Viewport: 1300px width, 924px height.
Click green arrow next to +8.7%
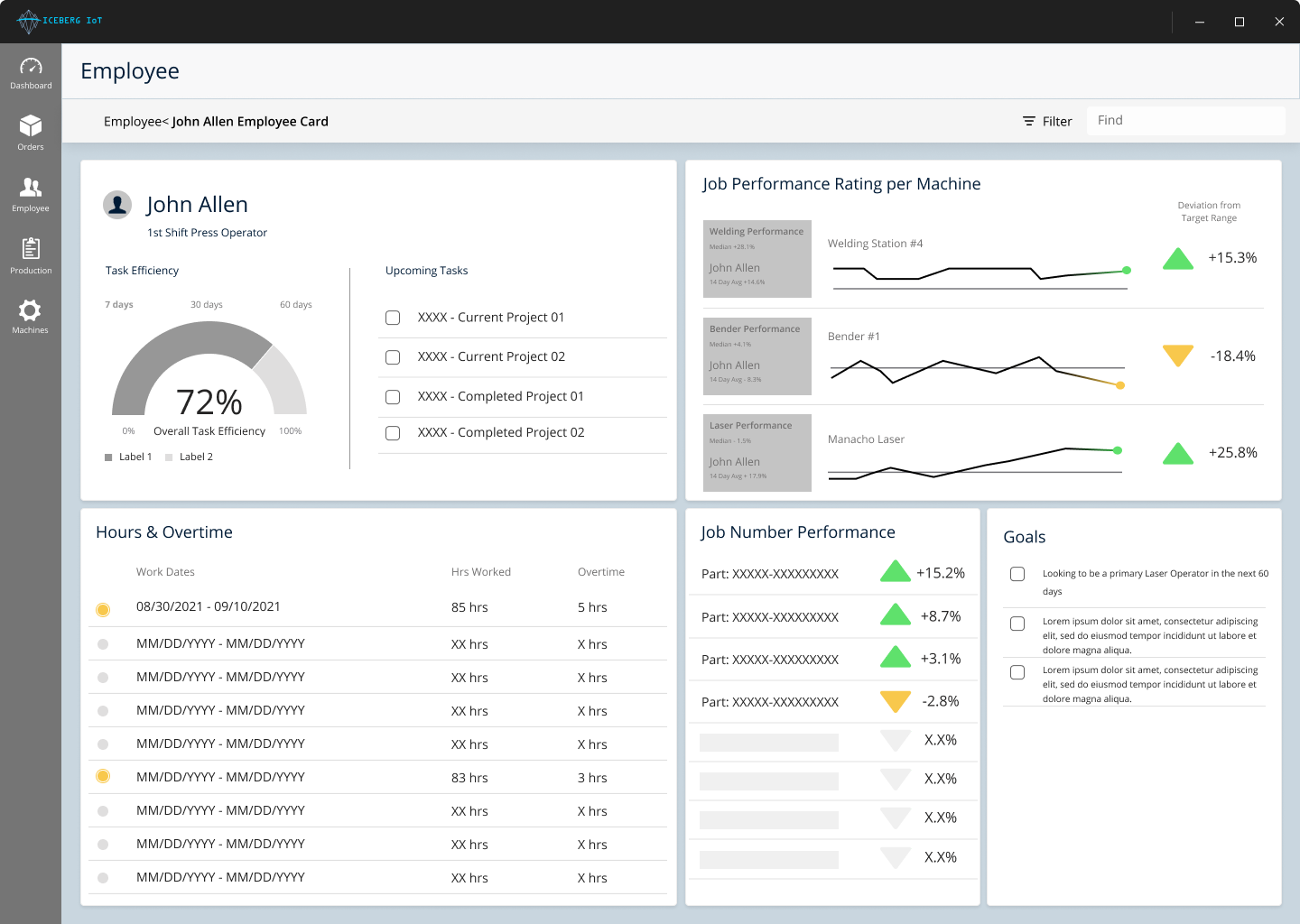(896, 614)
